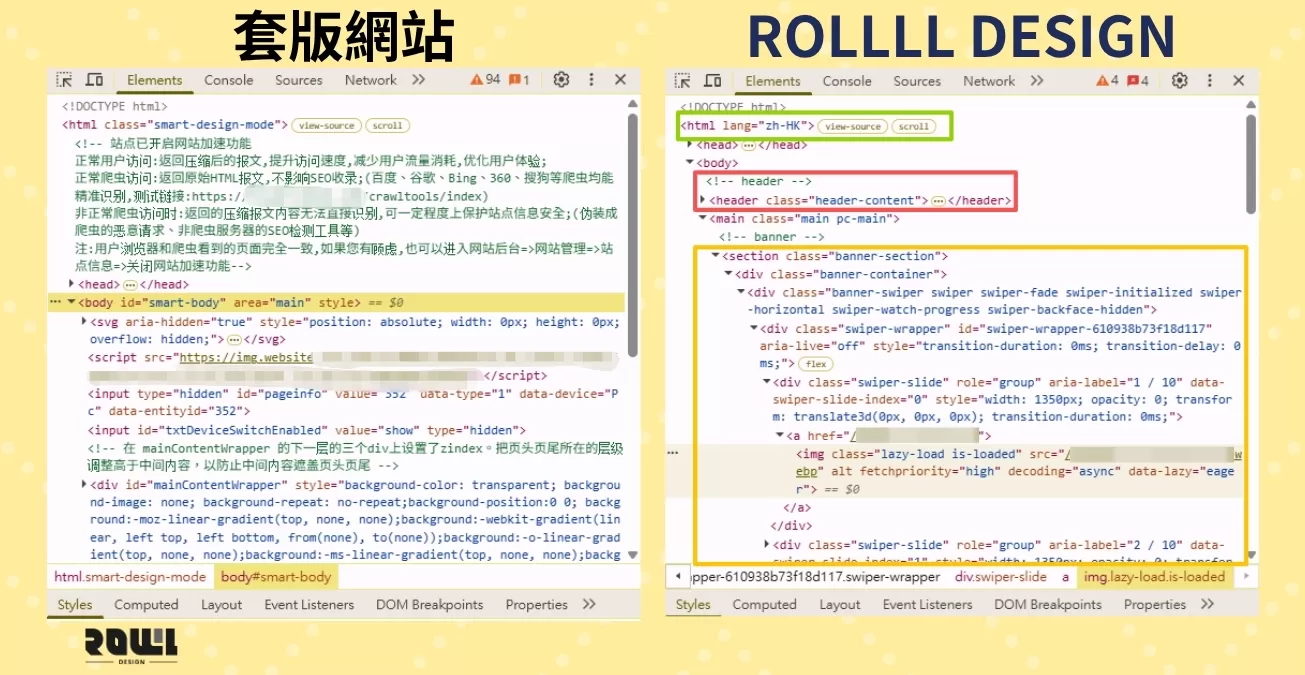Open settings gear in left DevTools
The width and height of the screenshot is (1305, 675).
[561, 80]
